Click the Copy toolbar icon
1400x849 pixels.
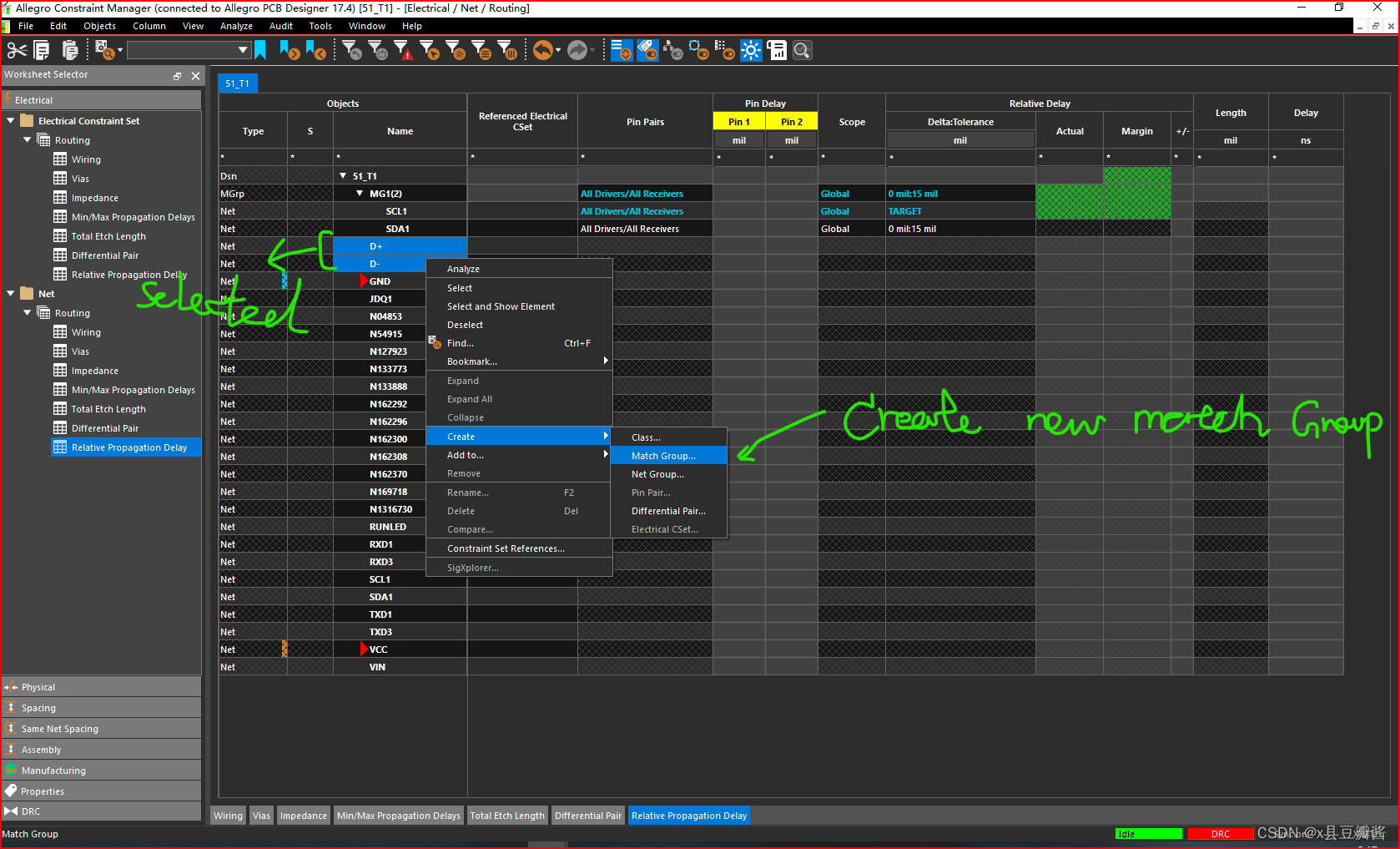[42, 51]
